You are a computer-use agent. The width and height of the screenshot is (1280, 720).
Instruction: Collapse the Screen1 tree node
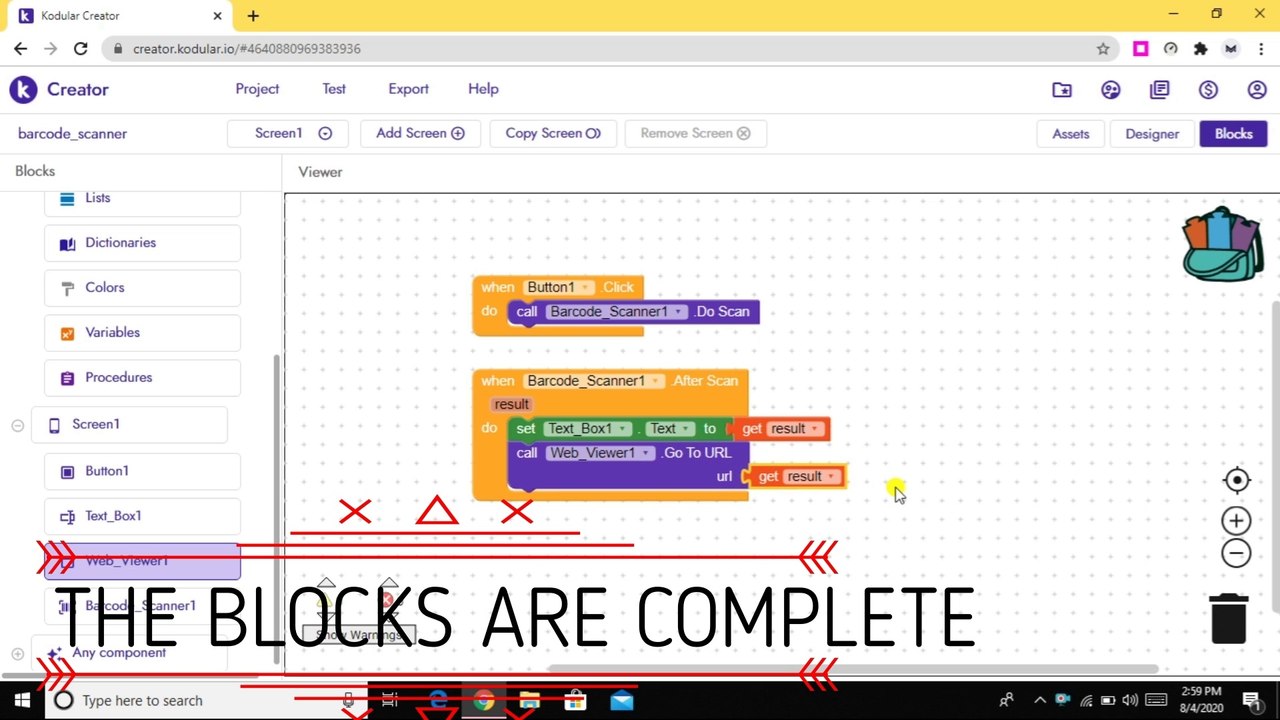click(x=17, y=426)
